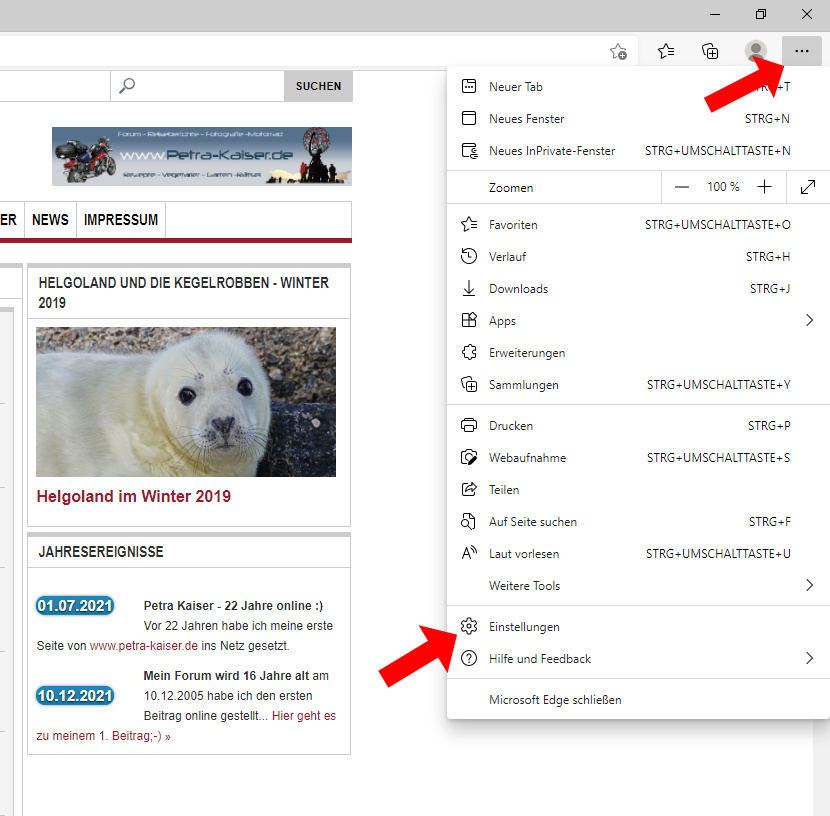The height and width of the screenshot is (816, 830).
Task: Expand the Apps submenu
Action: tap(809, 321)
